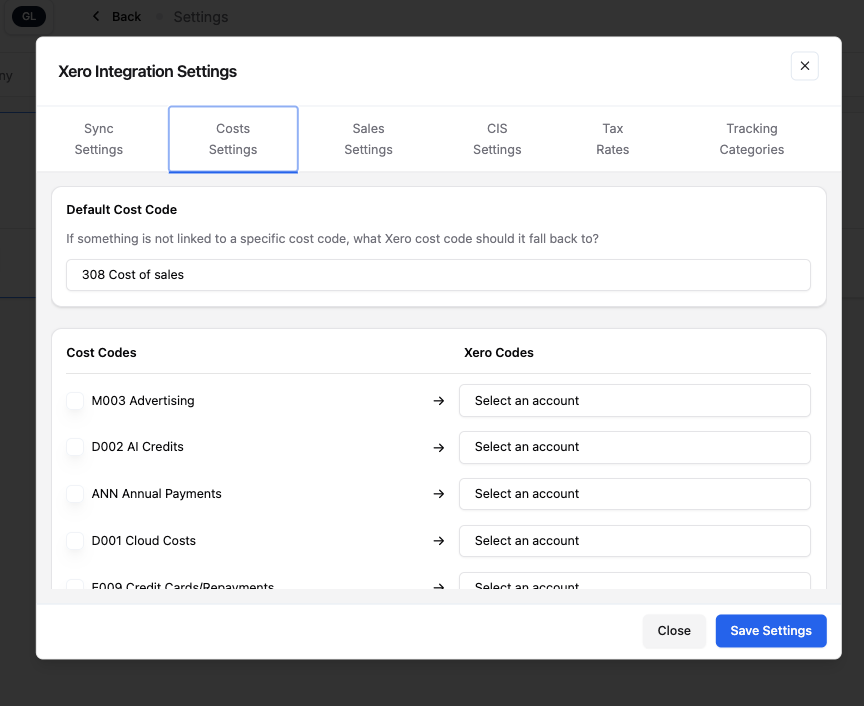Open the Default Cost Code dropdown

438,274
